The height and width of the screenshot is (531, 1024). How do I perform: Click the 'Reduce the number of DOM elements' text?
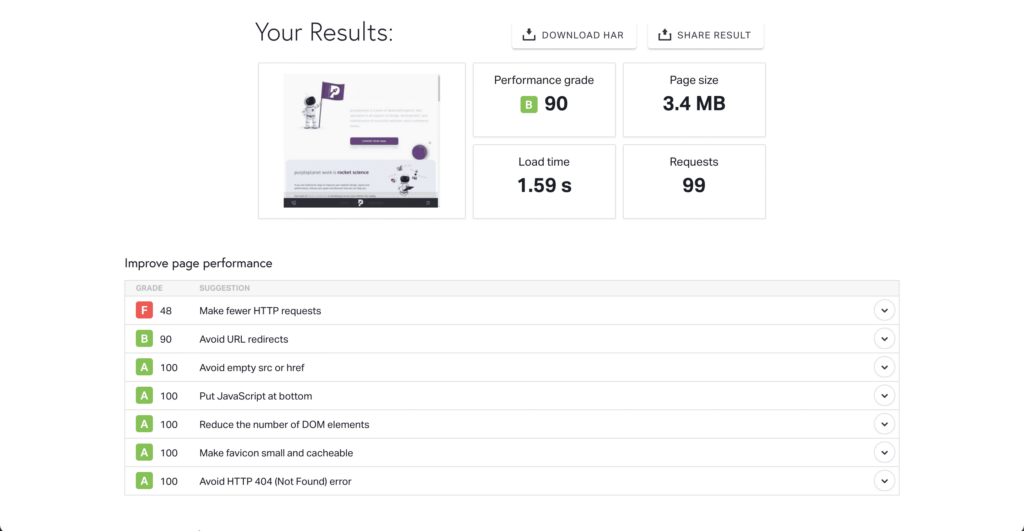pyautogui.click(x=284, y=425)
